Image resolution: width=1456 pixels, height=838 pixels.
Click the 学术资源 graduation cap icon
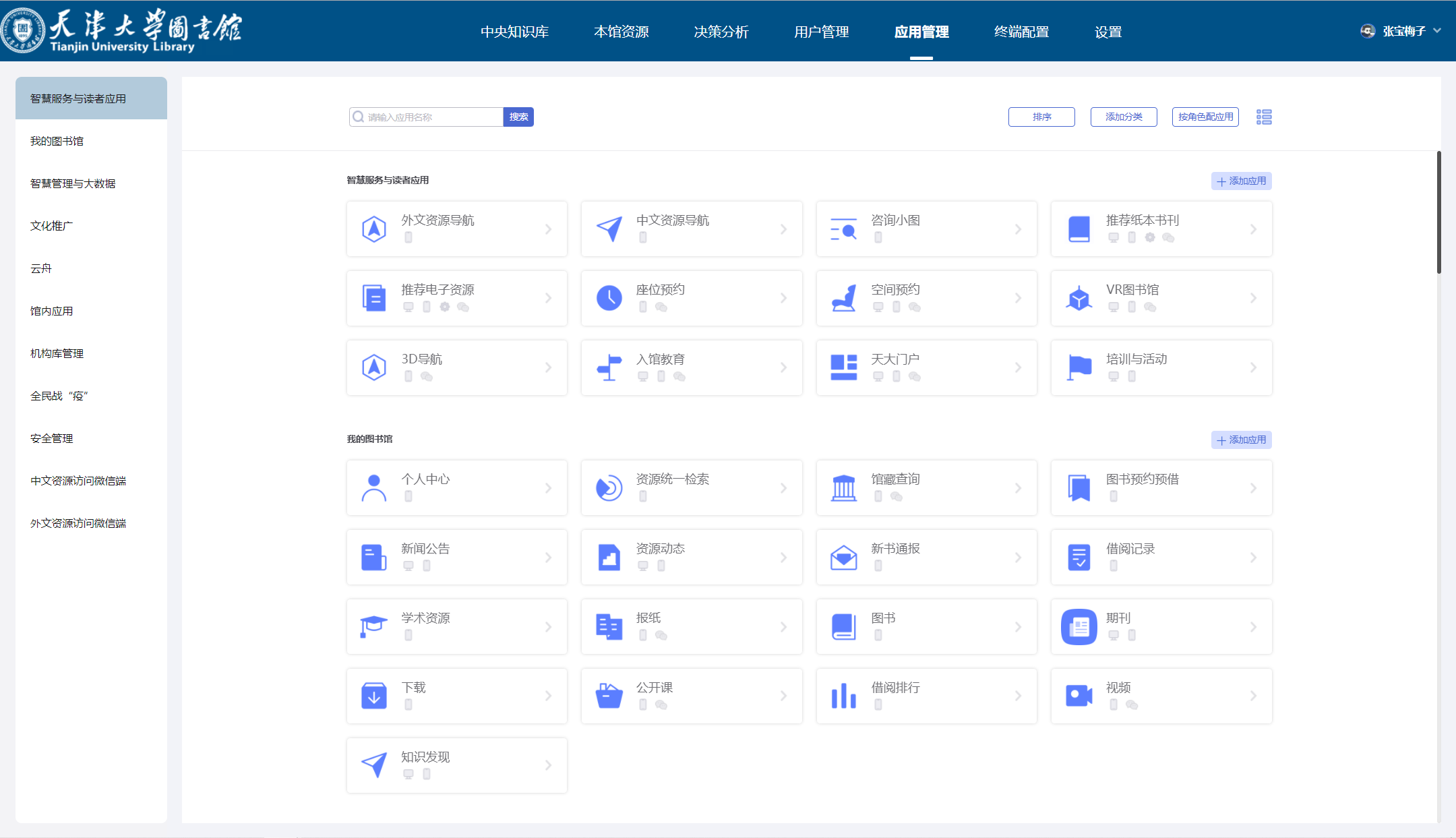tap(373, 626)
